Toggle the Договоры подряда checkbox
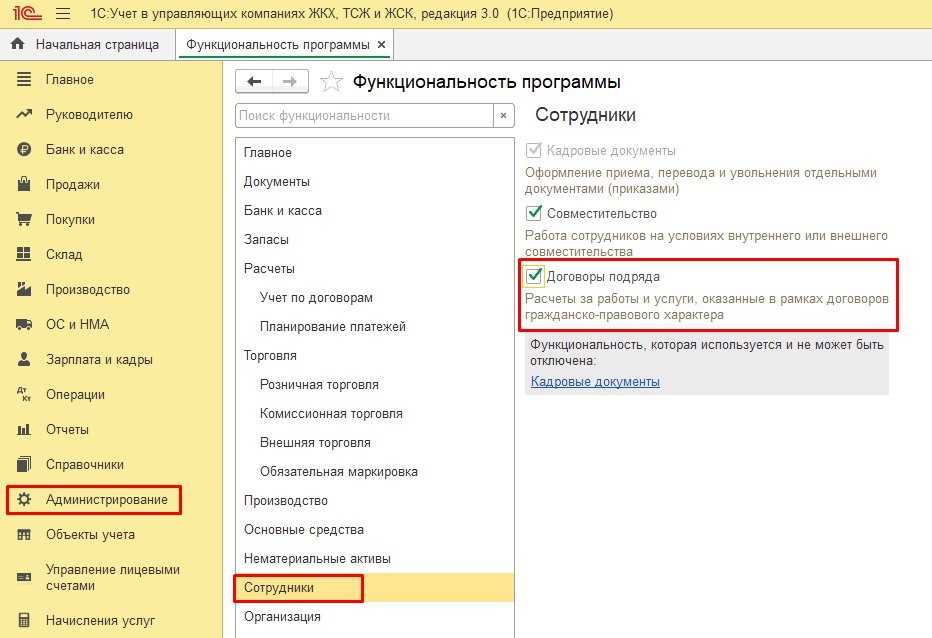 coord(534,277)
